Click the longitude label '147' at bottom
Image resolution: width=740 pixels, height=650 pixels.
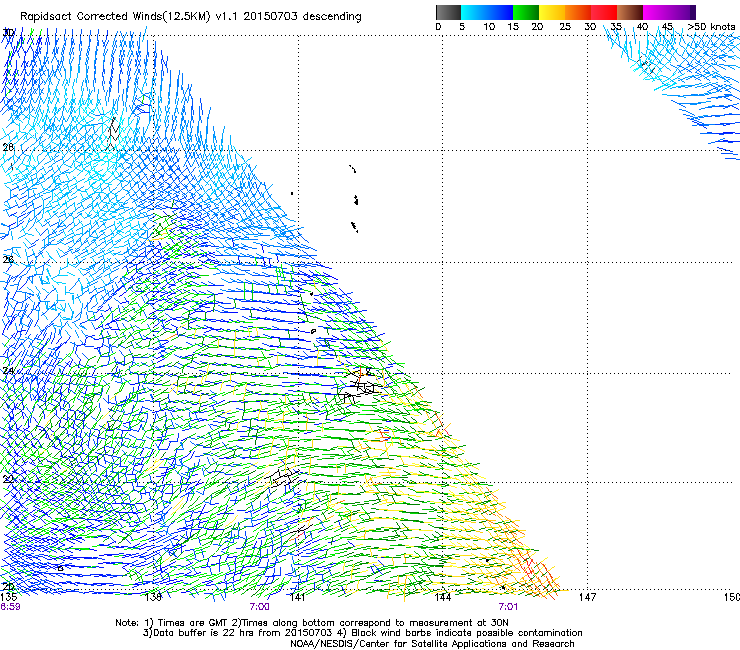click(x=587, y=598)
